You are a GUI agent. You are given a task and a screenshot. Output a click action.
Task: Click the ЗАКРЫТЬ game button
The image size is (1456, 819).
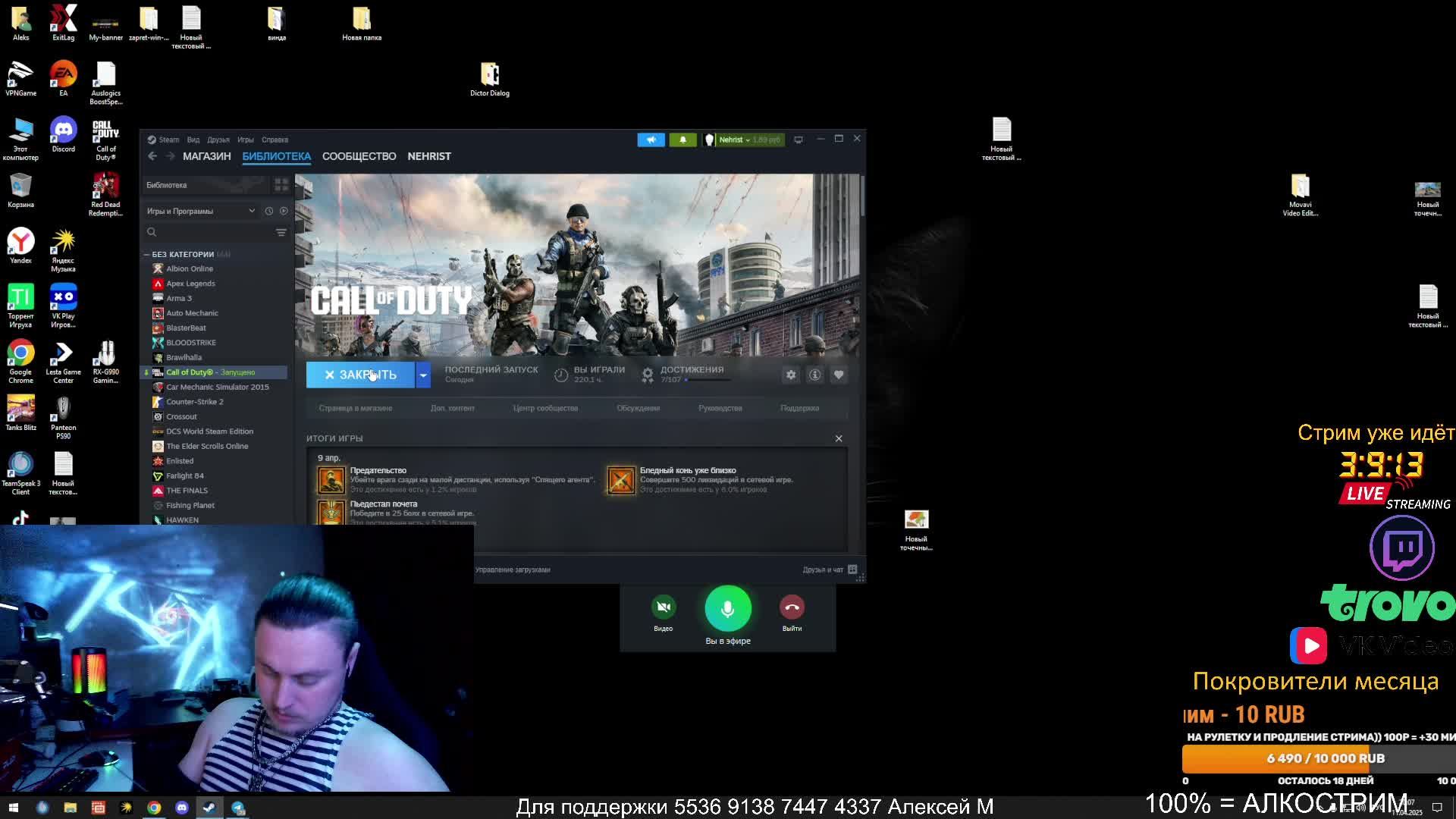(360, 375)
